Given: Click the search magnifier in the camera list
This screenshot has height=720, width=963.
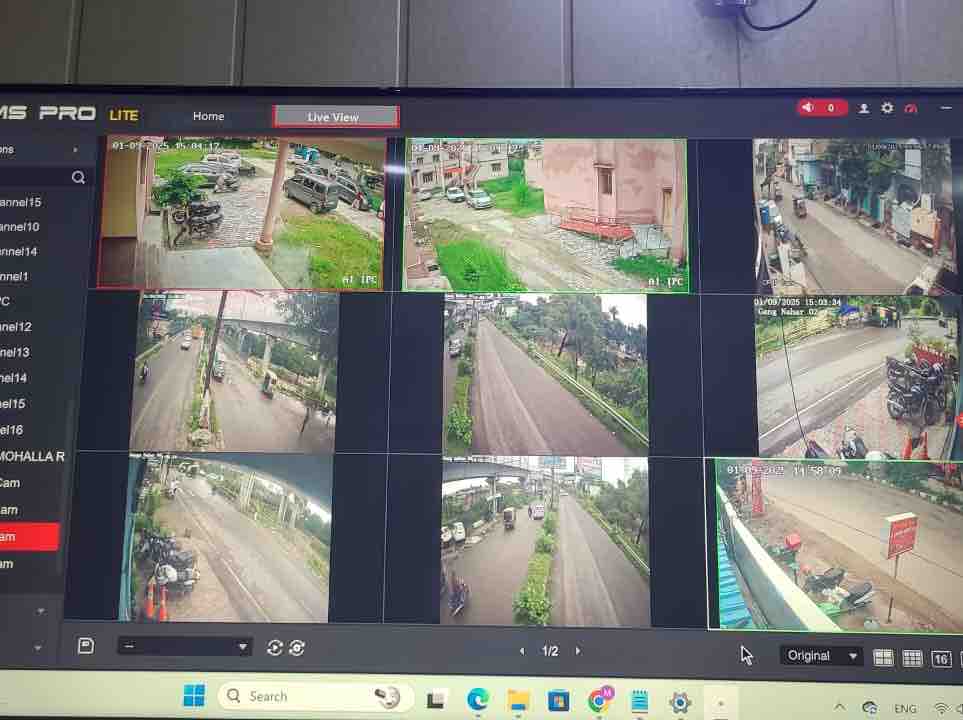Looking at the screenshot, I should [x=78, y=177].
